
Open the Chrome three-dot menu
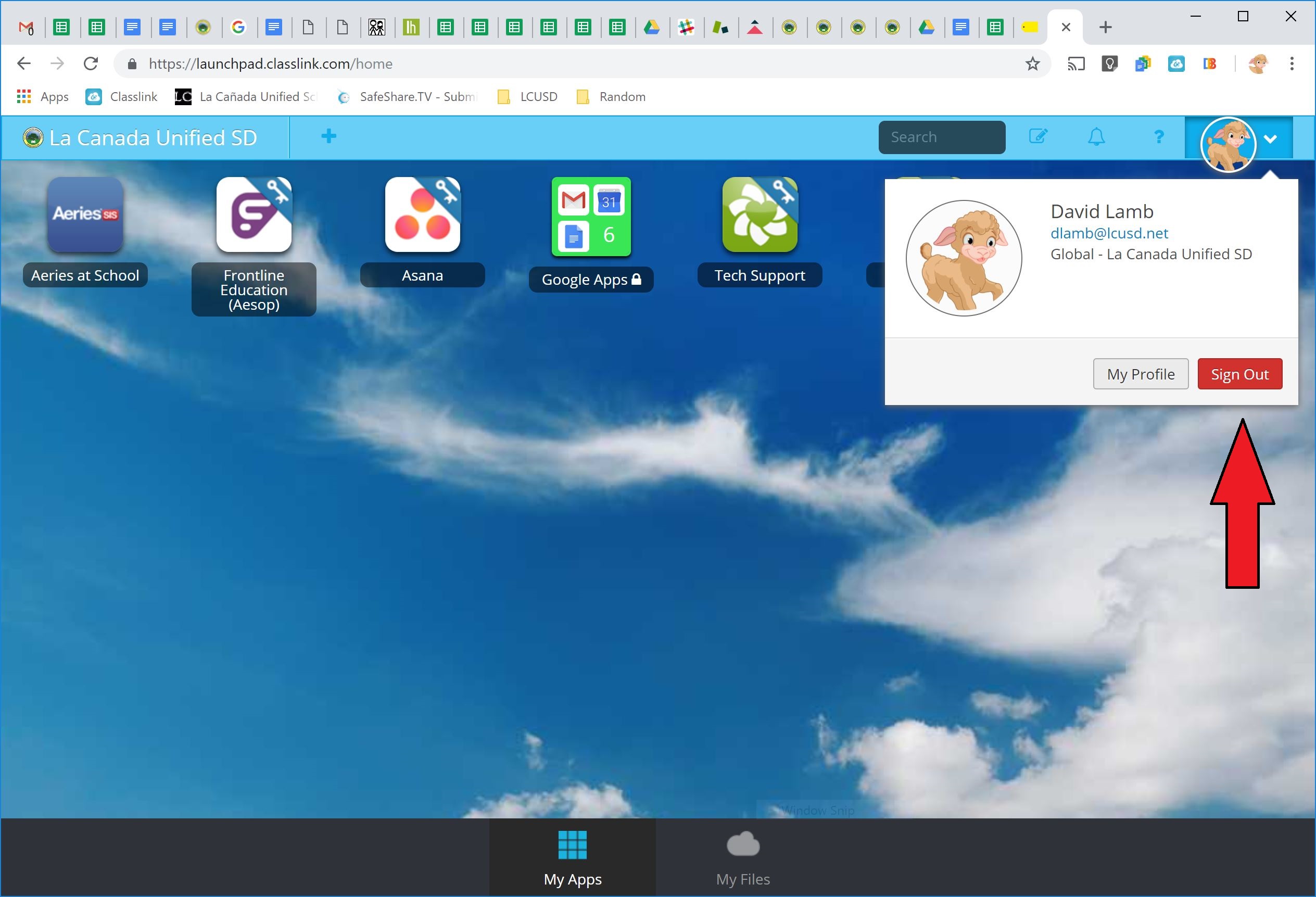click(x=1292, y=64)
